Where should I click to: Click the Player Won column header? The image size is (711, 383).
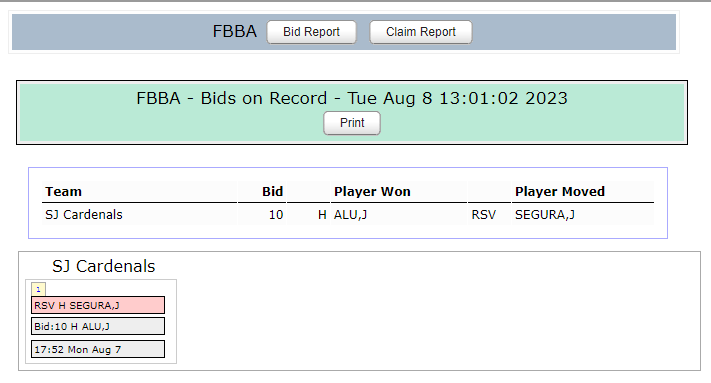[x=372, y=191]
